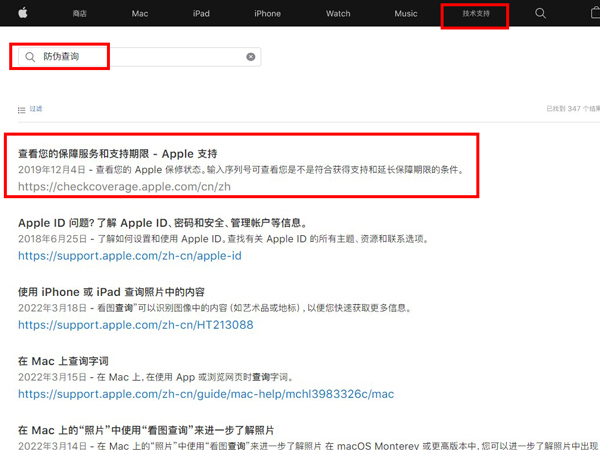This screenshot has width=600, height=450.
Task: Open the search magnifier in navigation bar
Action: (x=540, y=13)
